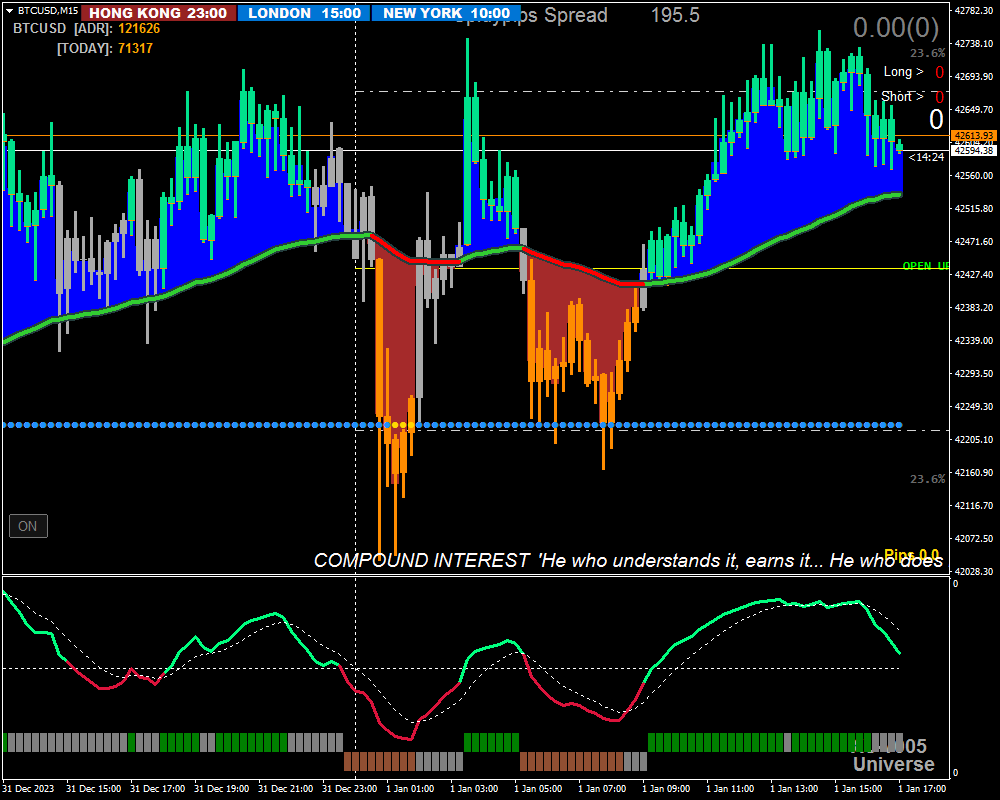The width and height of the screenshot is (1000, 800).
Task: Open the BTCUSD,M15 chart menu triangle
Action: point(8,11)
